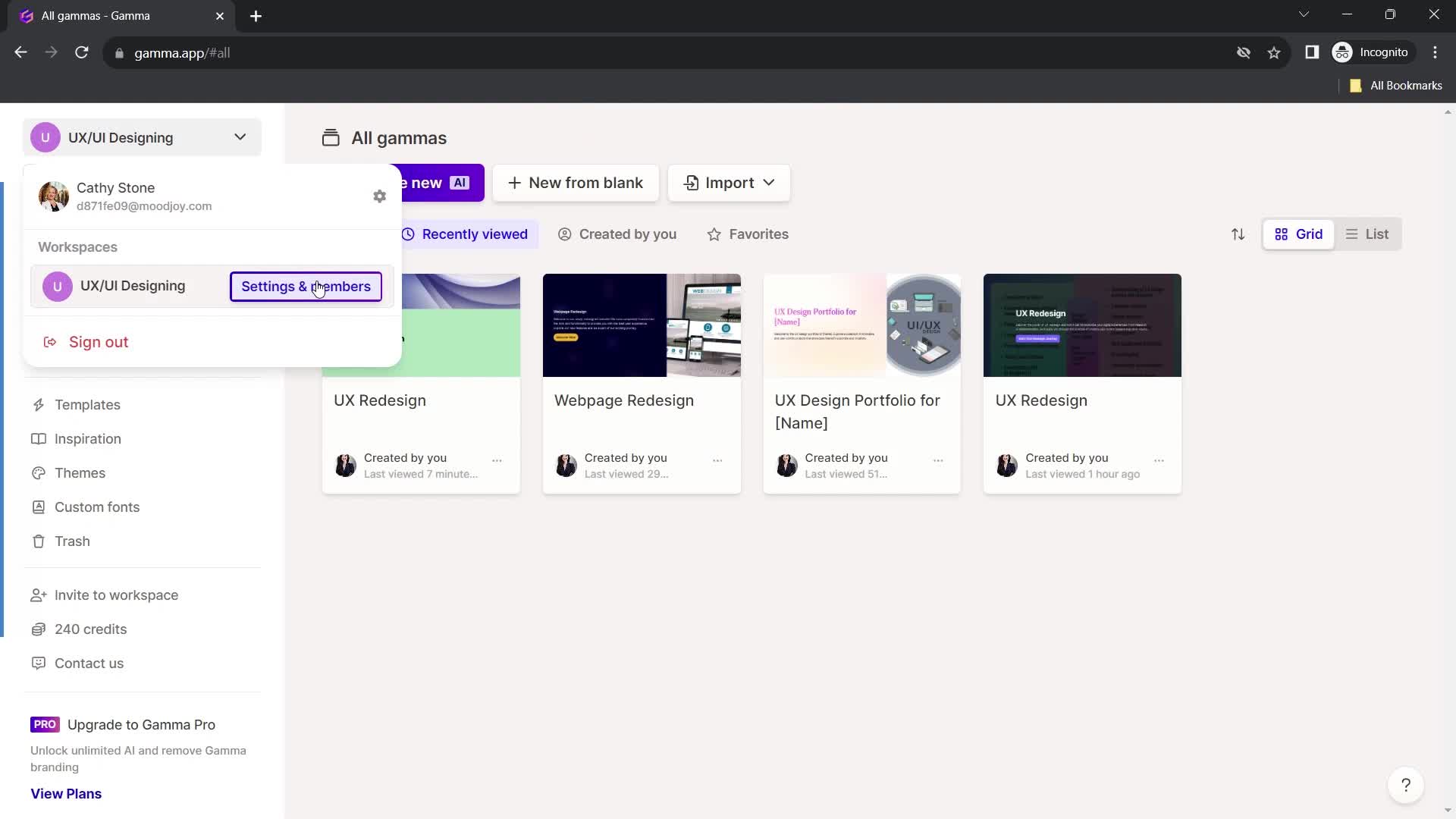
Task: Switch to Favorites tab
Action: pyautogui.click(x=748, y=233)
